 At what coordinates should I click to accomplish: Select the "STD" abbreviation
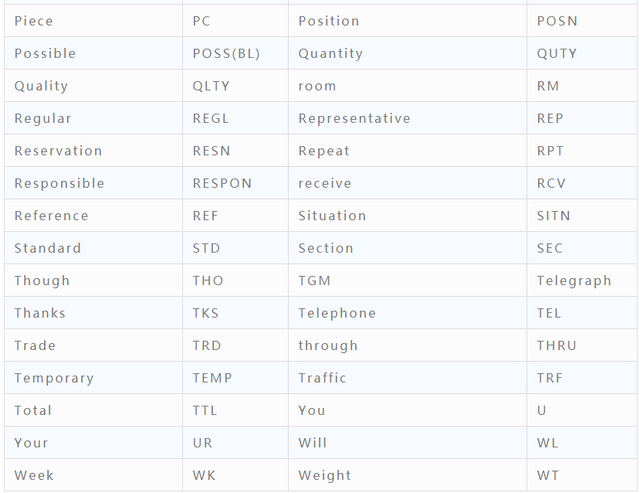[206, 248]
